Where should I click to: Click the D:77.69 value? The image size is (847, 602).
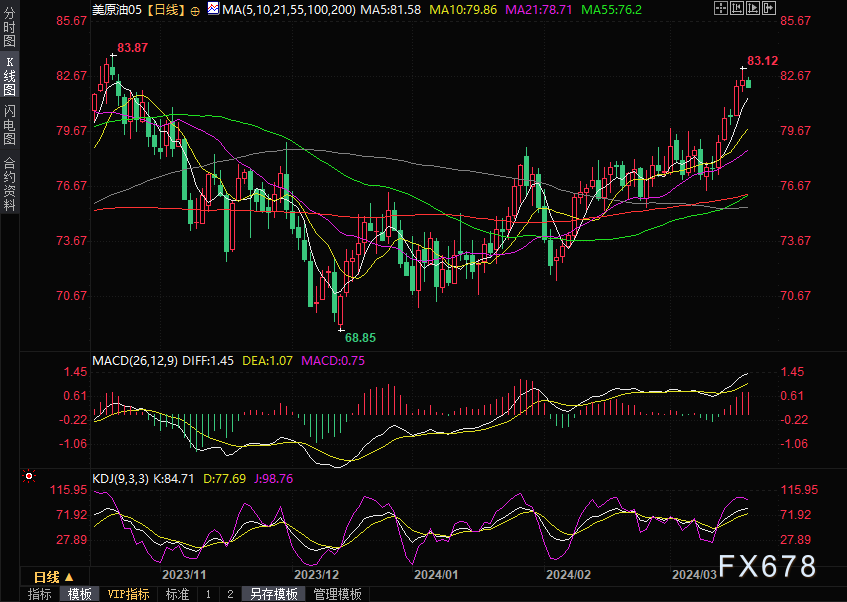pyautogui.click(x=224, y=479)
